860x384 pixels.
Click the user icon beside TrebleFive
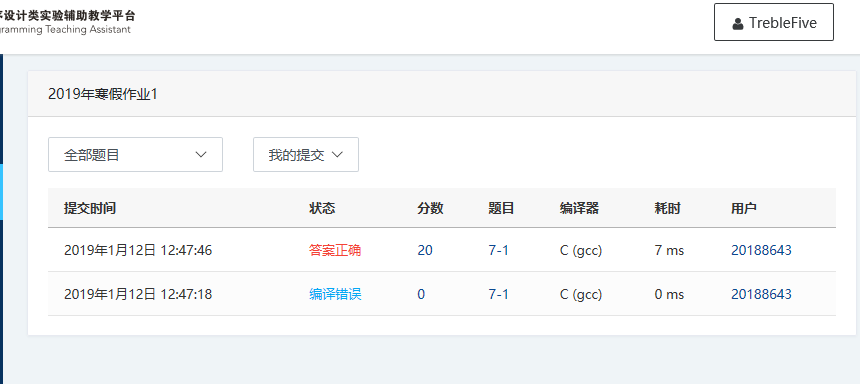pyautogui.click(x=738, y=24)
